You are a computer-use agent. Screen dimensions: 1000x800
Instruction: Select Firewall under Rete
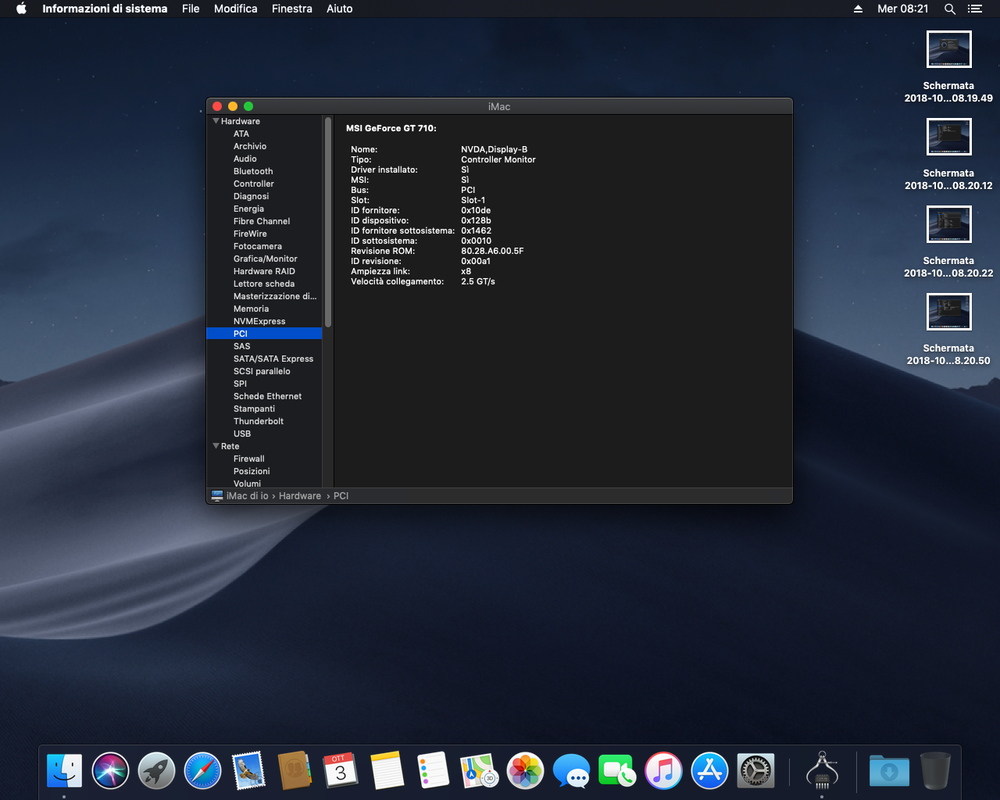(x=264, y=459)
